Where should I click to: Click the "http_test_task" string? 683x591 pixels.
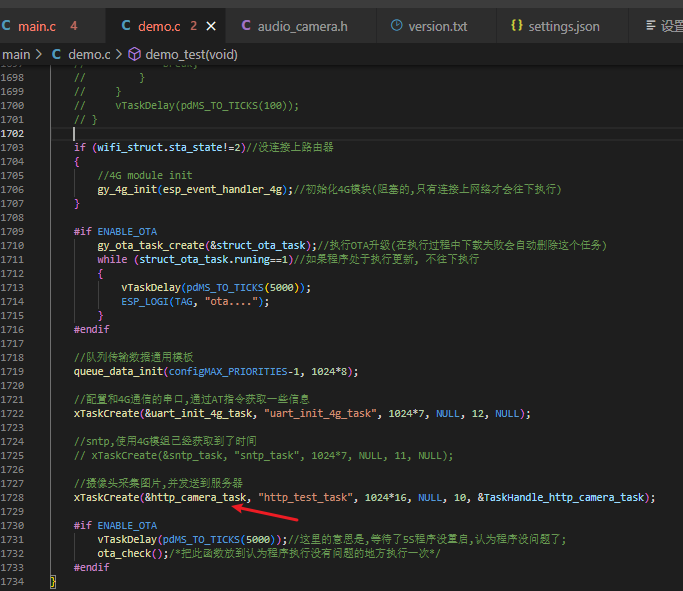305,497
